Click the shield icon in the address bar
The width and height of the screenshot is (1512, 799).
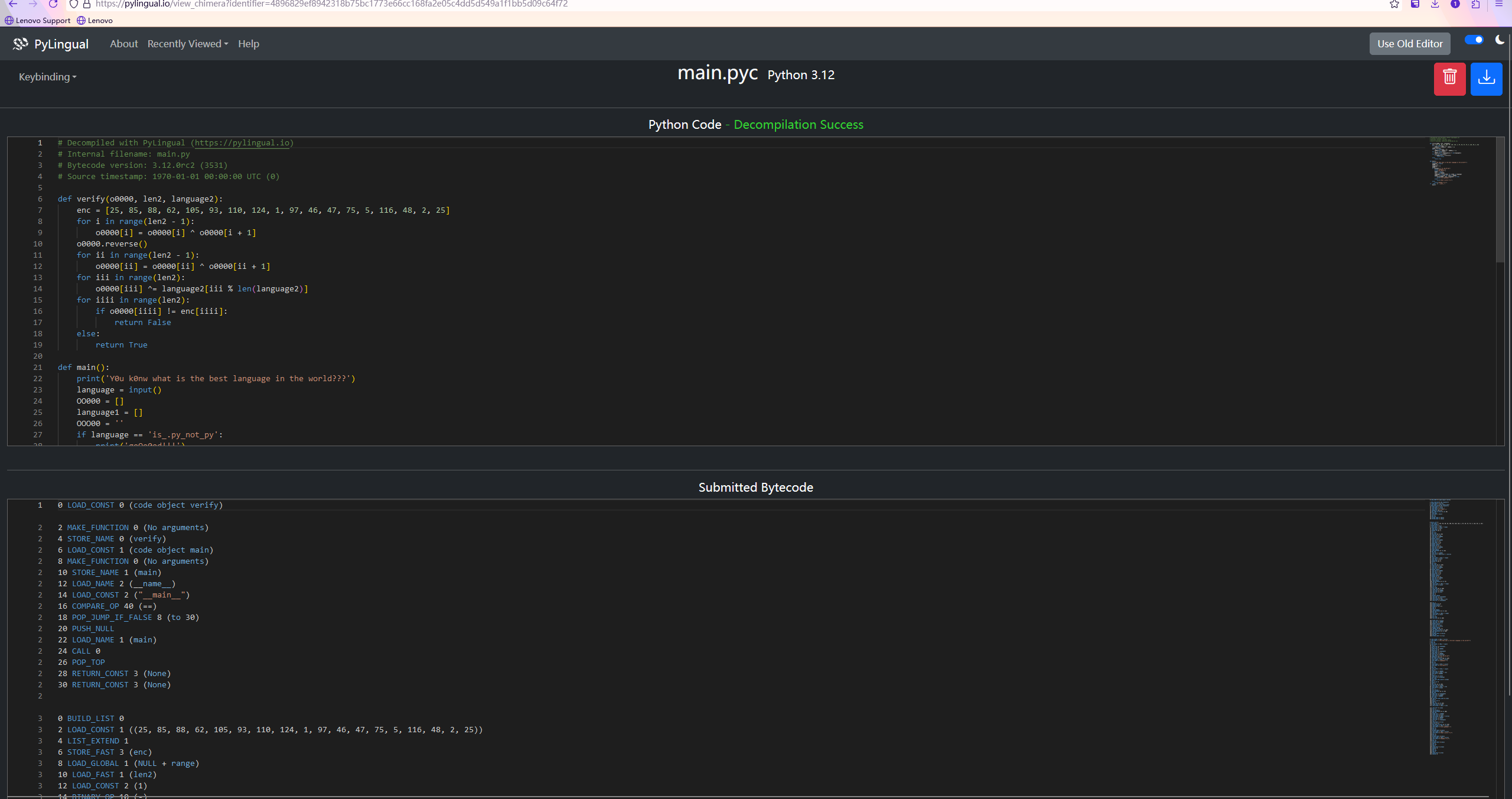(x=74, y=5)
